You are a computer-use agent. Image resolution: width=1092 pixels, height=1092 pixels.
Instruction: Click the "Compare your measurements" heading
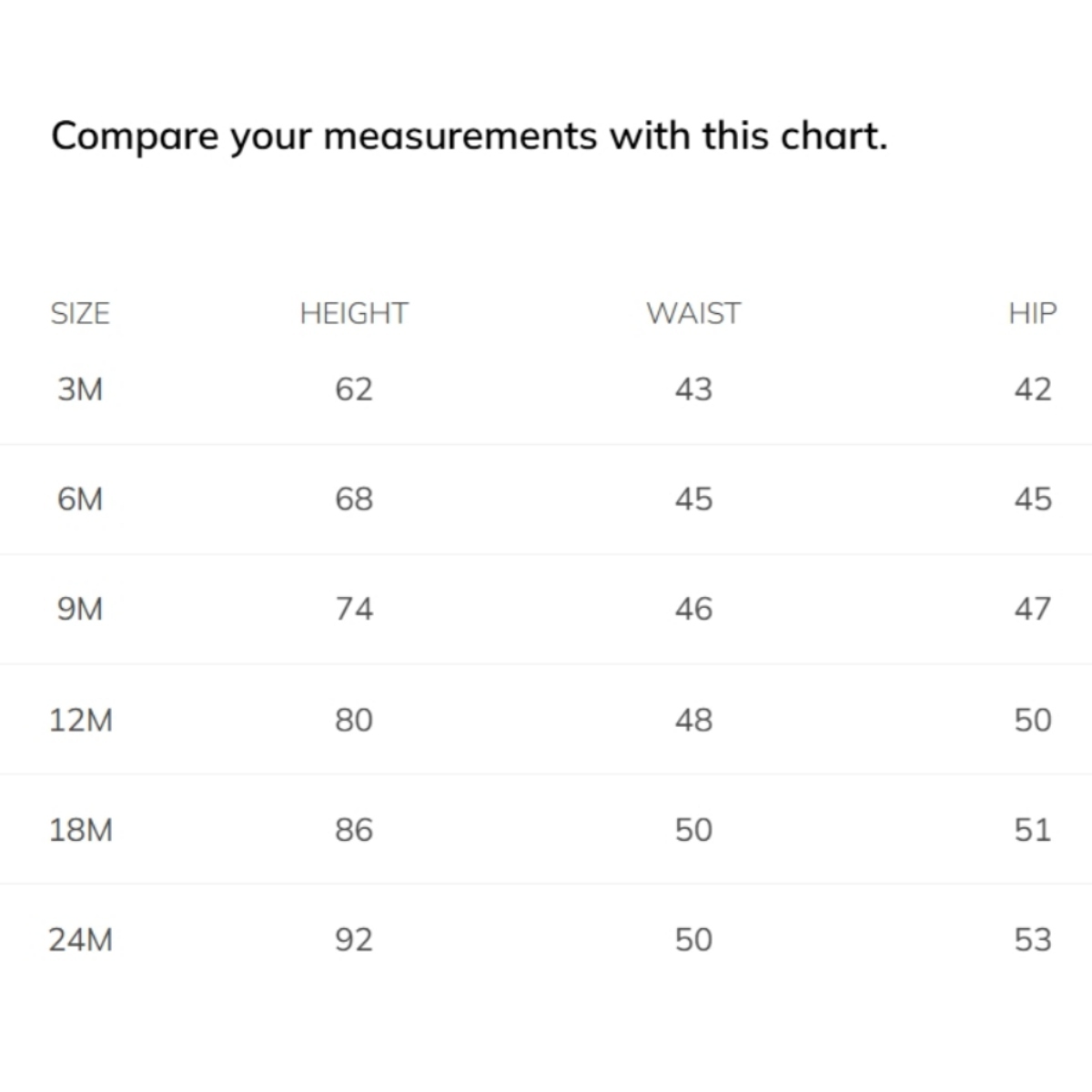pos(469,136)
